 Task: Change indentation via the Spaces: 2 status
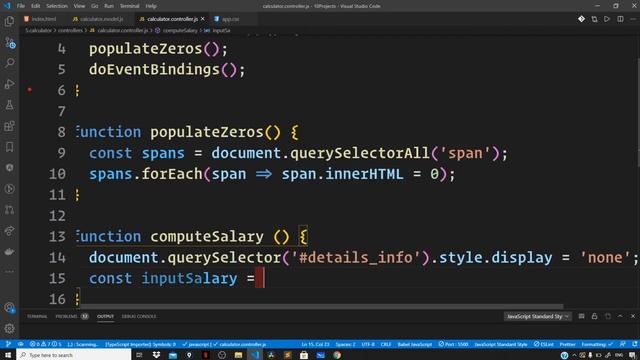(345, 344)
